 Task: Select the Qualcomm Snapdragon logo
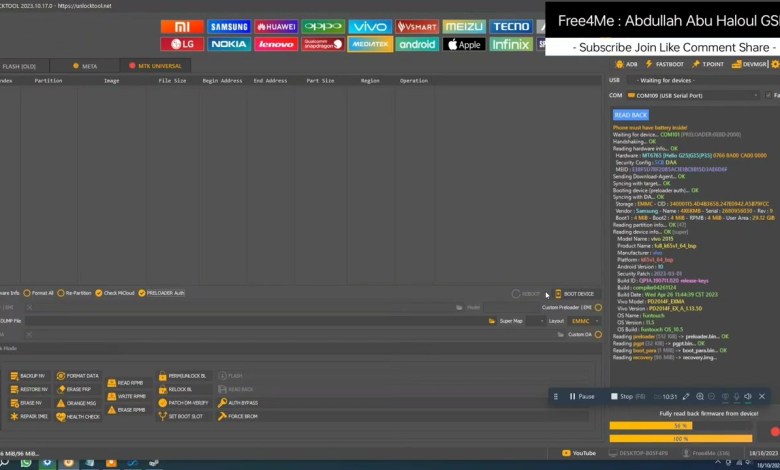323,44
